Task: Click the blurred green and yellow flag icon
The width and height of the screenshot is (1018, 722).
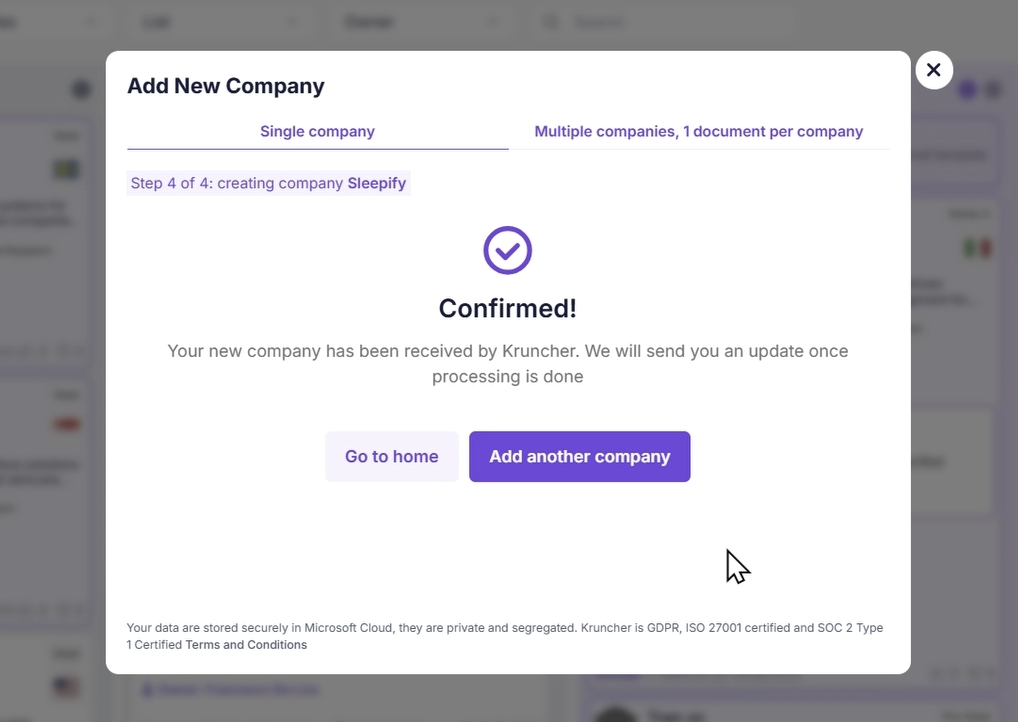Action: click(x=66, y=169)
